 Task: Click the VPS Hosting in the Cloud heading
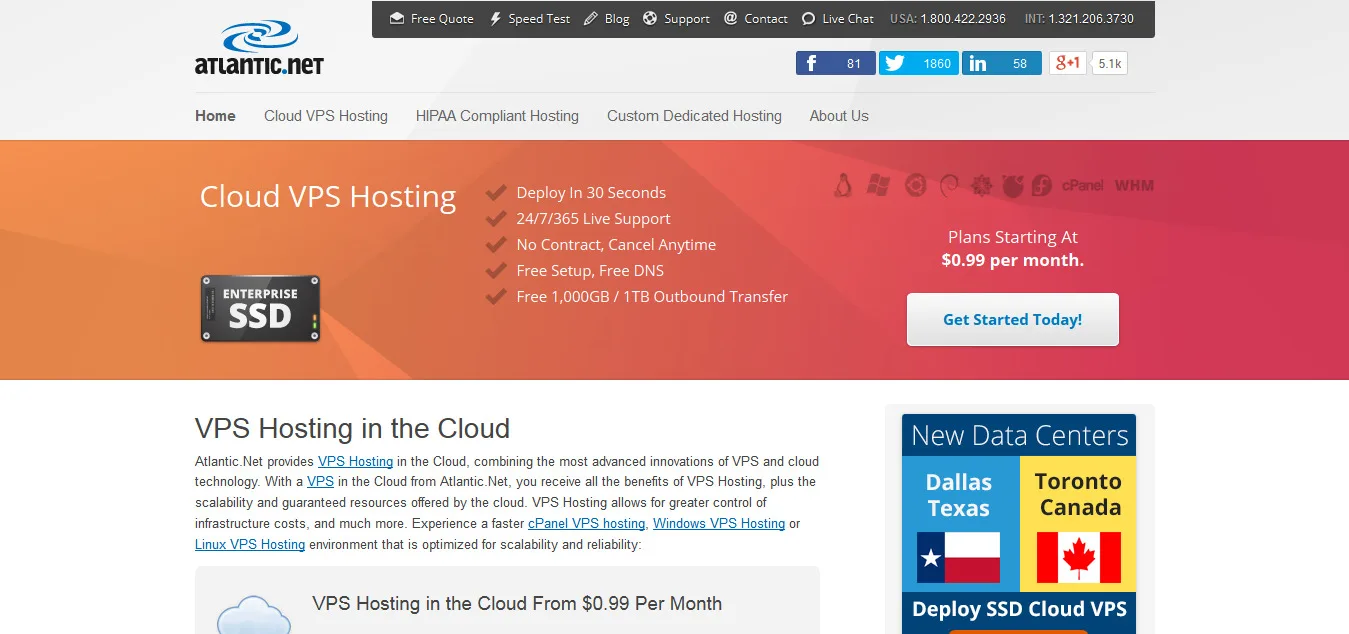pyautogui.click(x=352, y=428)
